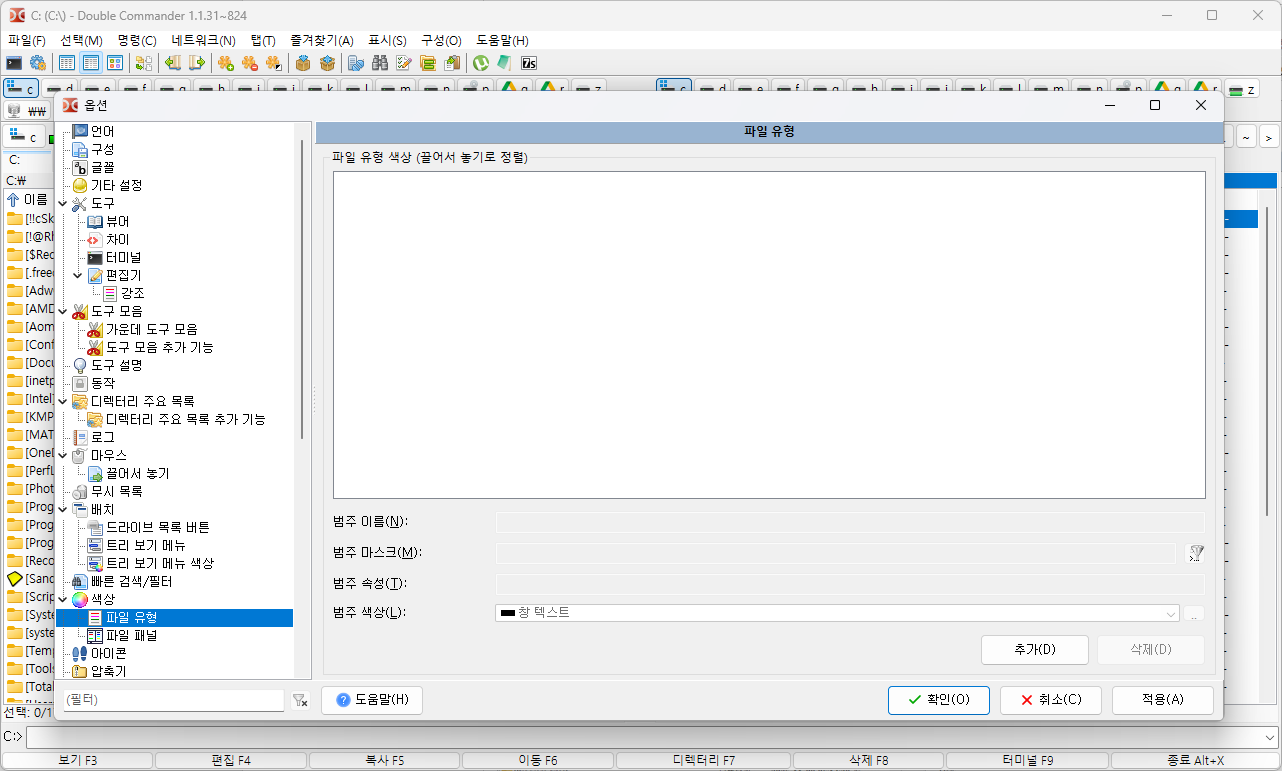The image size is (1282, 771).
Task: Collapse the 배치 tree node
Action: point(63,509)
